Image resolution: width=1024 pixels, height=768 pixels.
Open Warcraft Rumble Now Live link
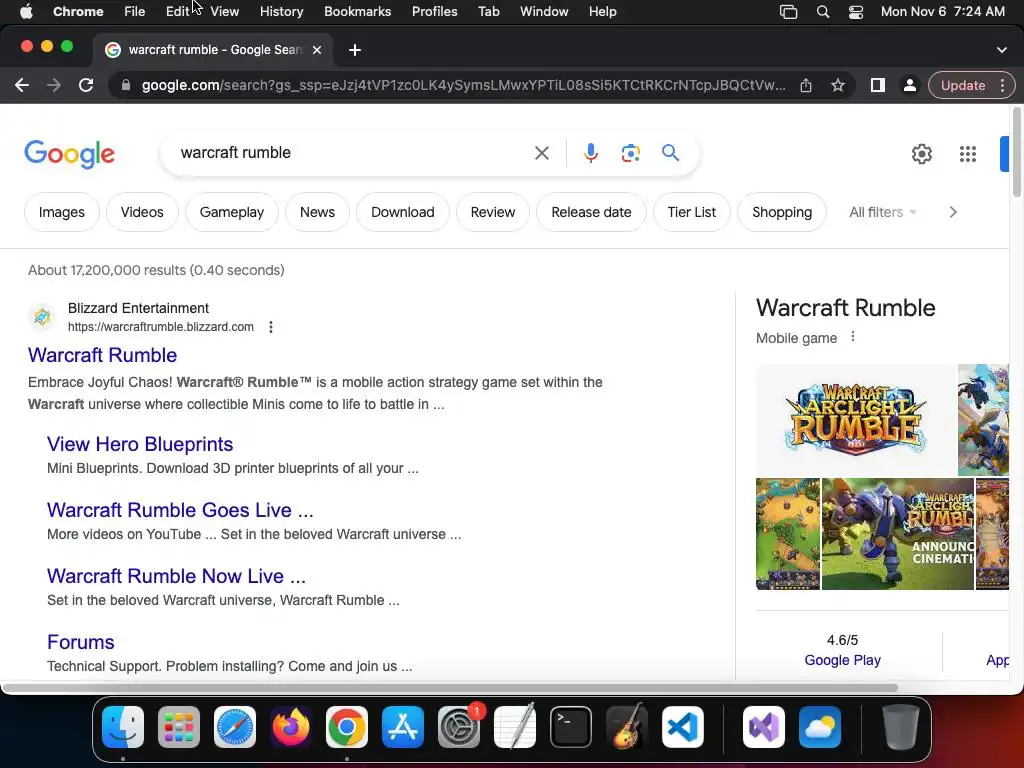pos(176,576)
